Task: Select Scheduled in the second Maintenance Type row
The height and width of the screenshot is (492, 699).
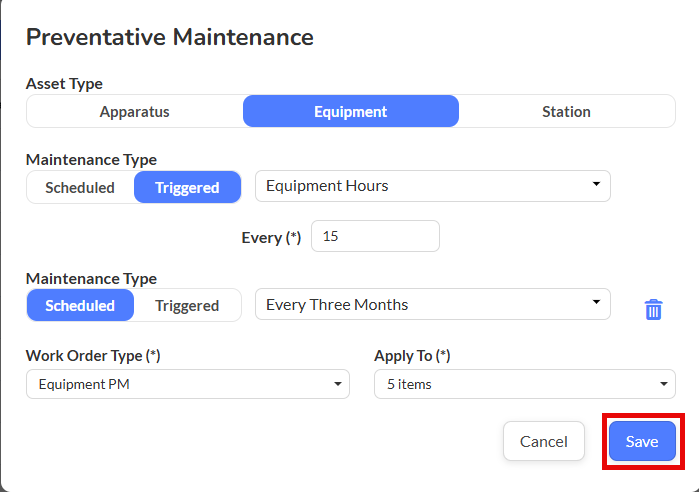Action: [x=80, y=305]
